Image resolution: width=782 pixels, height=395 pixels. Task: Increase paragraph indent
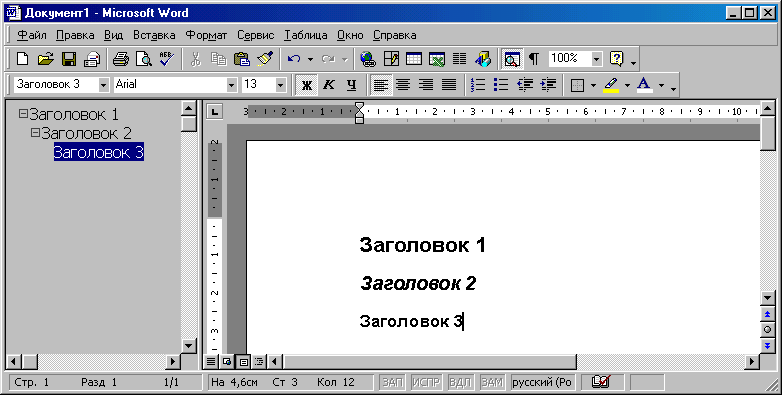point(548,85)
